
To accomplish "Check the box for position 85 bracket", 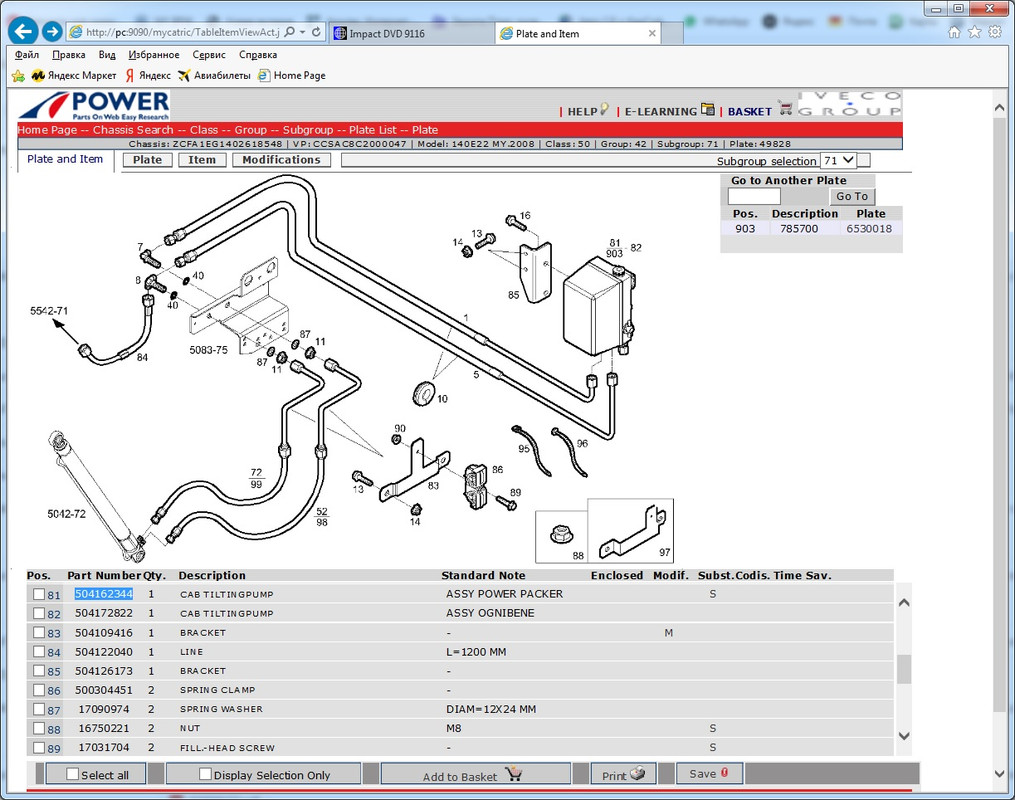I will (39, 671).
